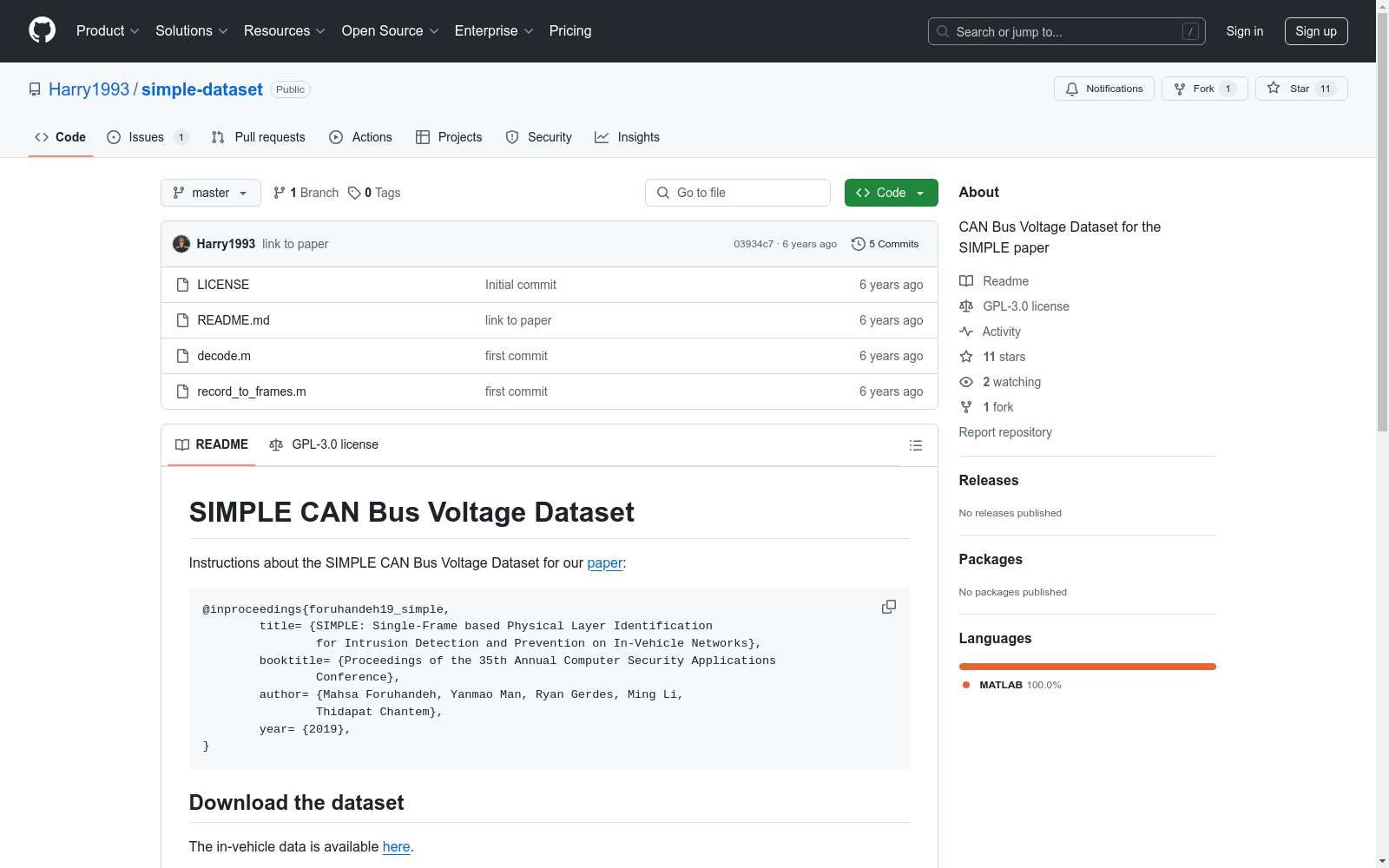Click the book icon beside Readme
Viewport: 1389px width, 868px height.
tap(966, 281)
